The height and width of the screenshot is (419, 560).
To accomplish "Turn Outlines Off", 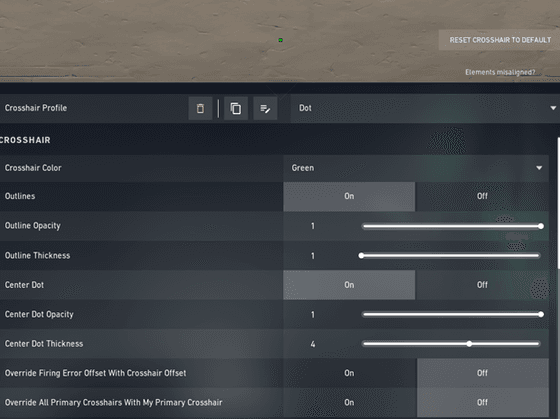I will (x=482, y=196).
